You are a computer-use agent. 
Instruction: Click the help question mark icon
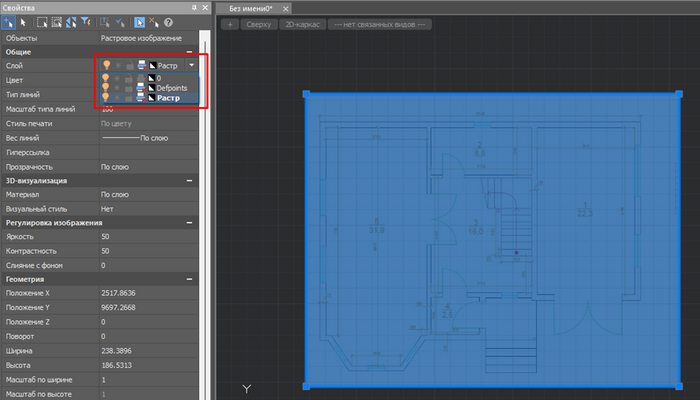click(166, 20)
